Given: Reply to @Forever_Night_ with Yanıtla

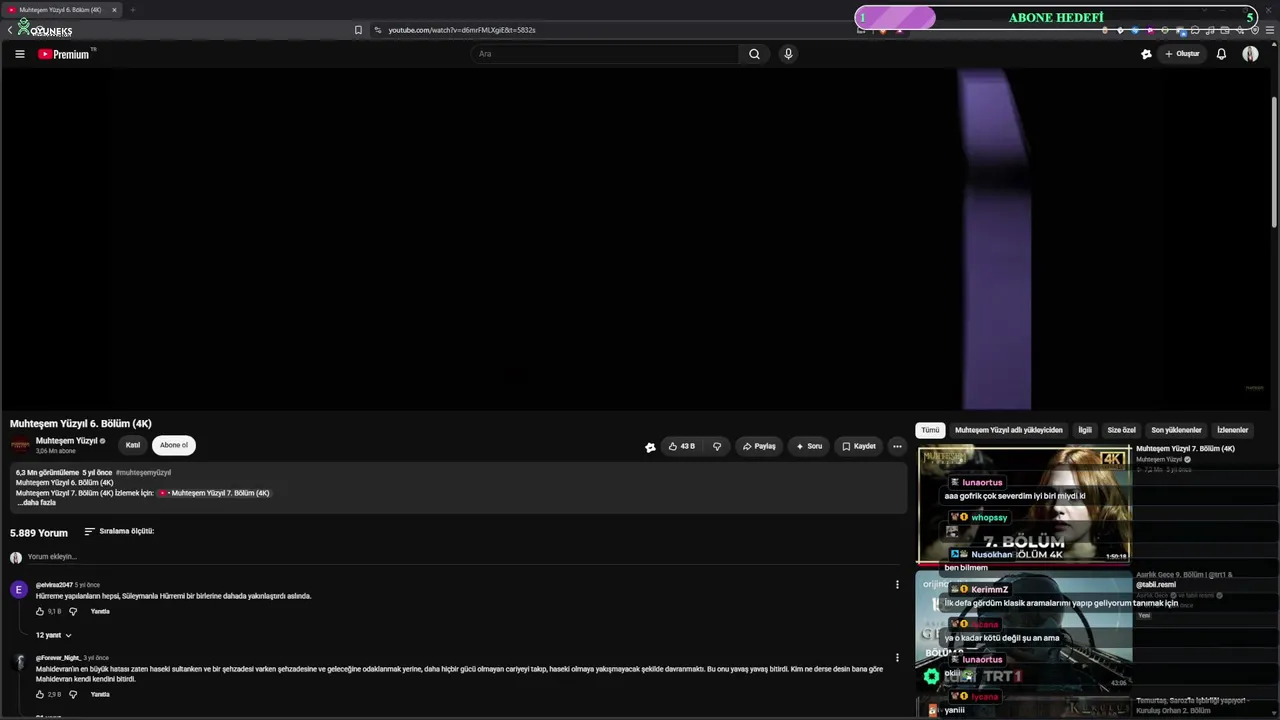Looking at the screenshot, I should (100, 694).
